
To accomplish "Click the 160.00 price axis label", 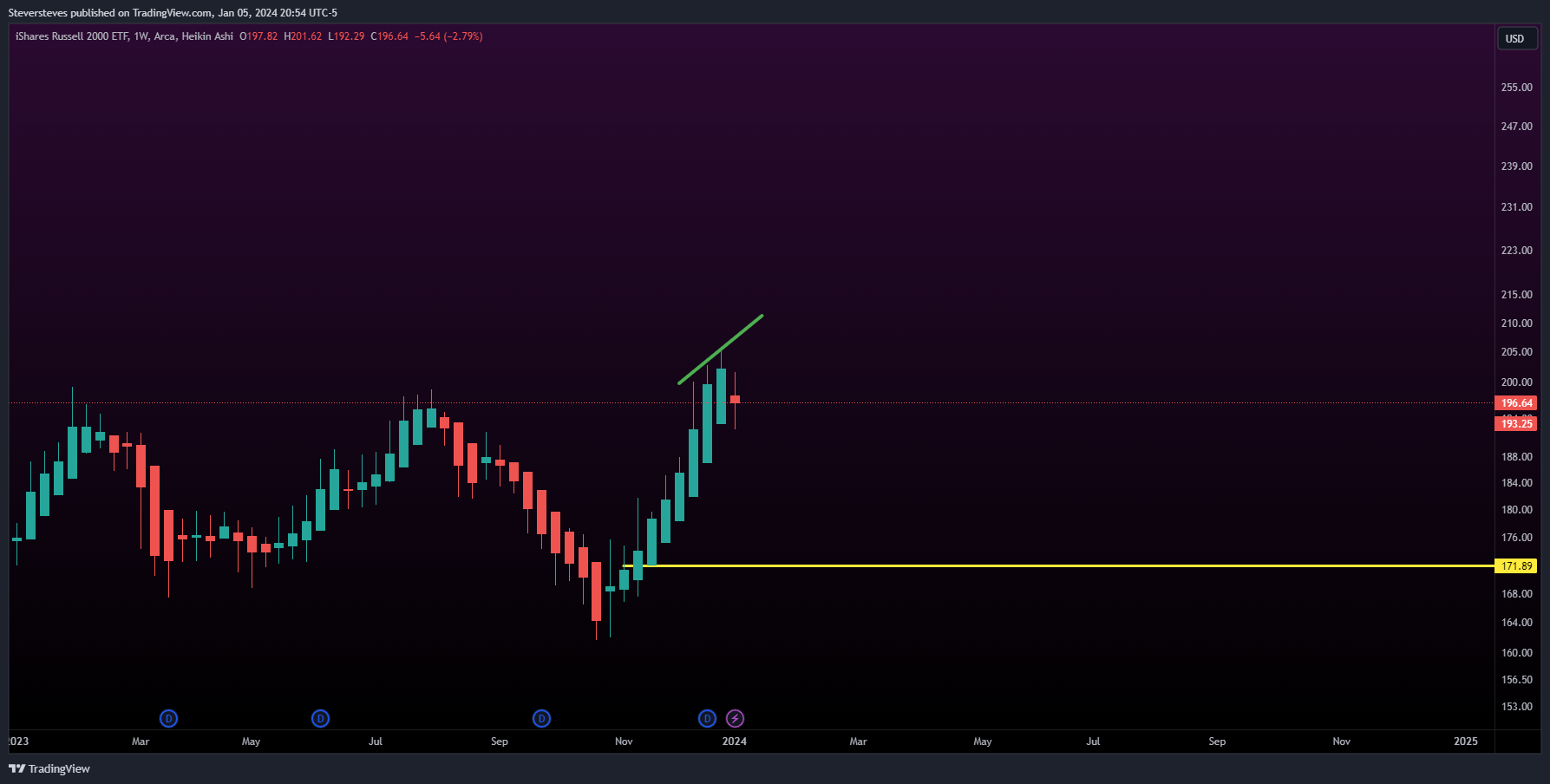I will 1516,653.
